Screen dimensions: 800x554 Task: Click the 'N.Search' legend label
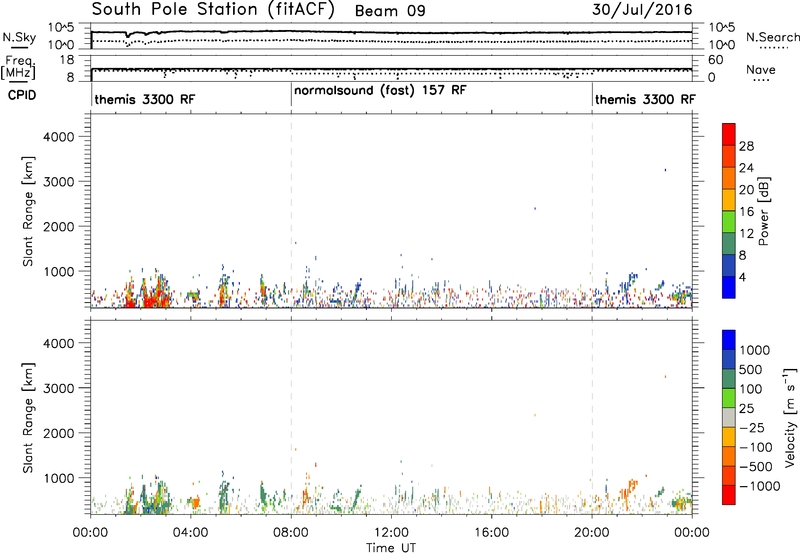point(772,37)
